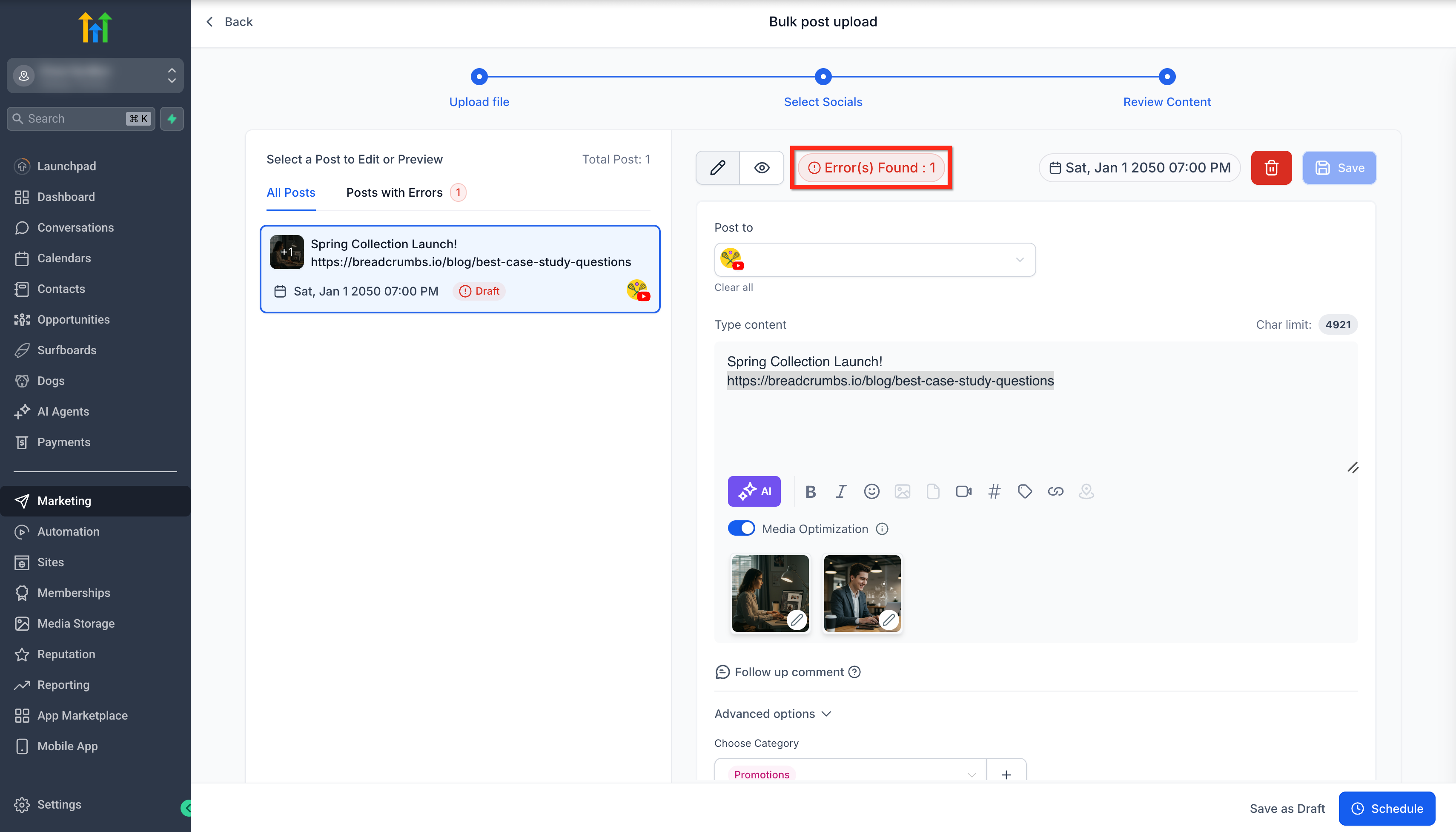This screenshot has width=1456, height=832.
Task: Click the Bold formatting icon
Action: (810, 491)
